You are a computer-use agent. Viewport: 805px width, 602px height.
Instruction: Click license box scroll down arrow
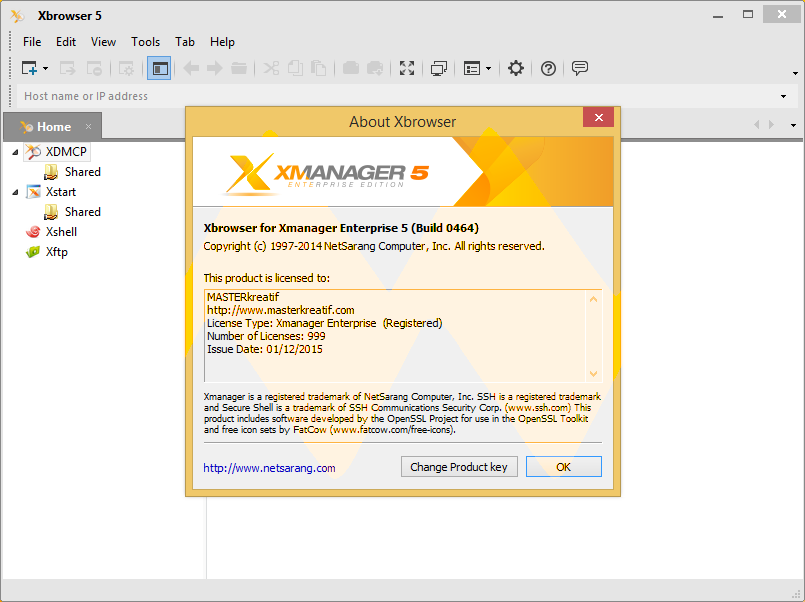[593, 373]
